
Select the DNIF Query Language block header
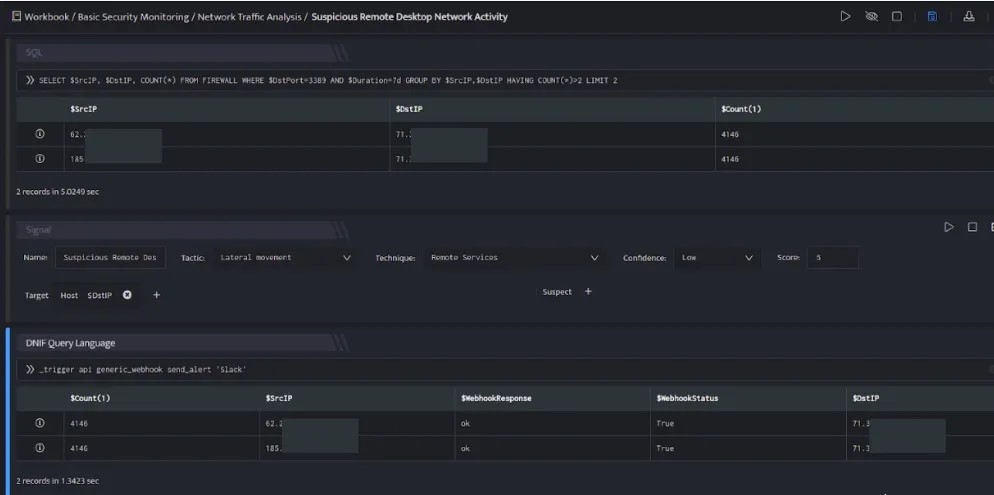(181, 343)
